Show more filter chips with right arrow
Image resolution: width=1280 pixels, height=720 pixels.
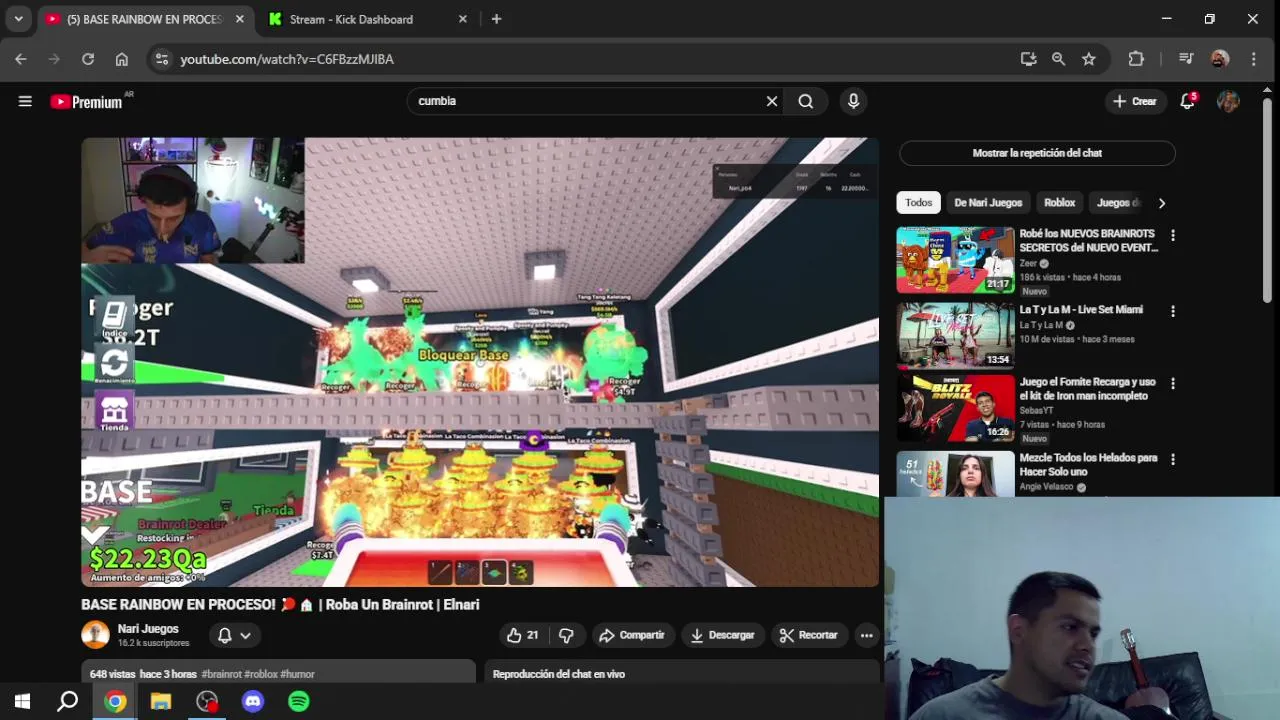pos(1161,203)
